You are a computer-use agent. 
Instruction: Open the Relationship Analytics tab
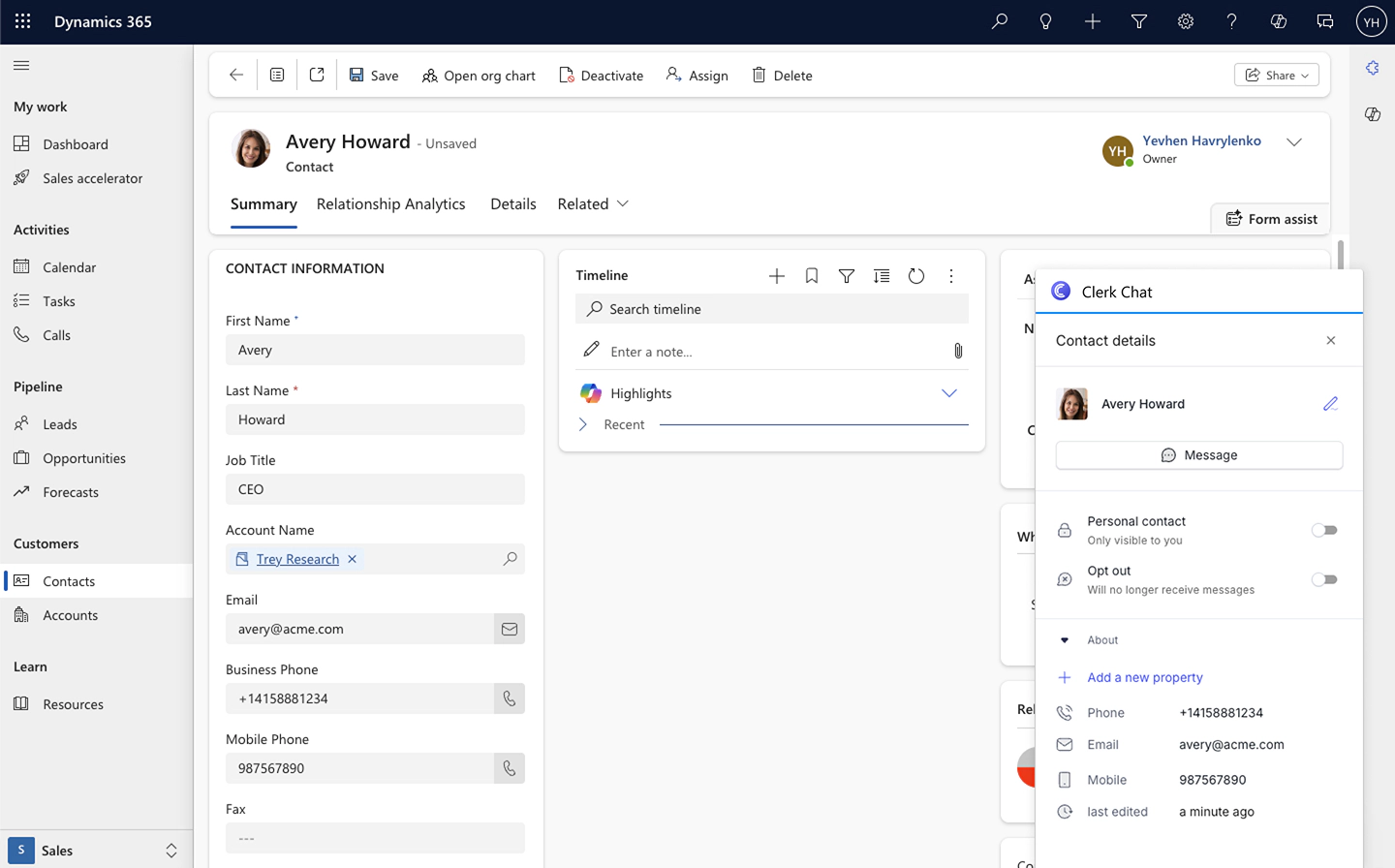(x=391, y=203)
